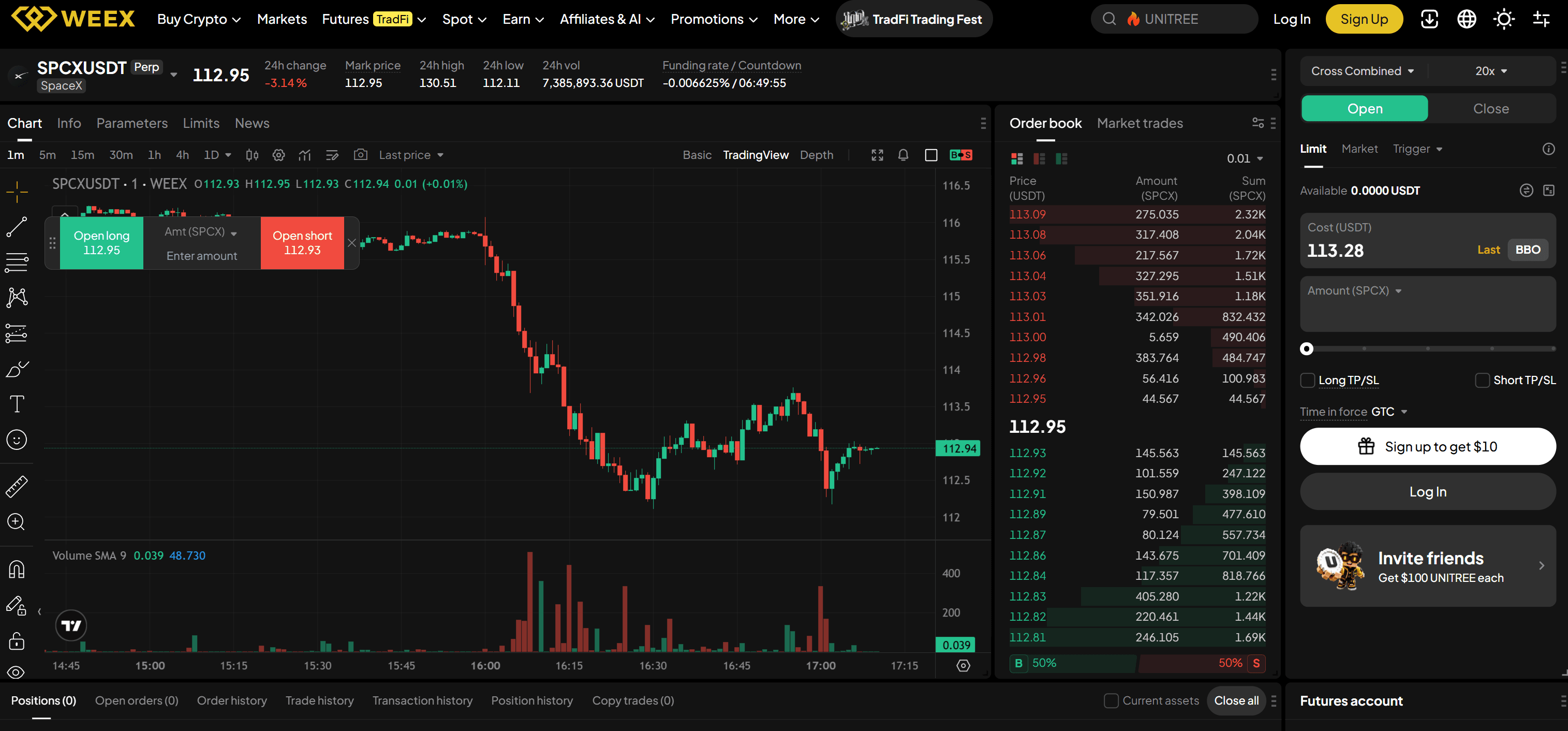Image resolution: width=1568 pixels, height=731 pixels.
Task: Open the indicators menu
Action: pyautogui.click(x=305, y=155)
